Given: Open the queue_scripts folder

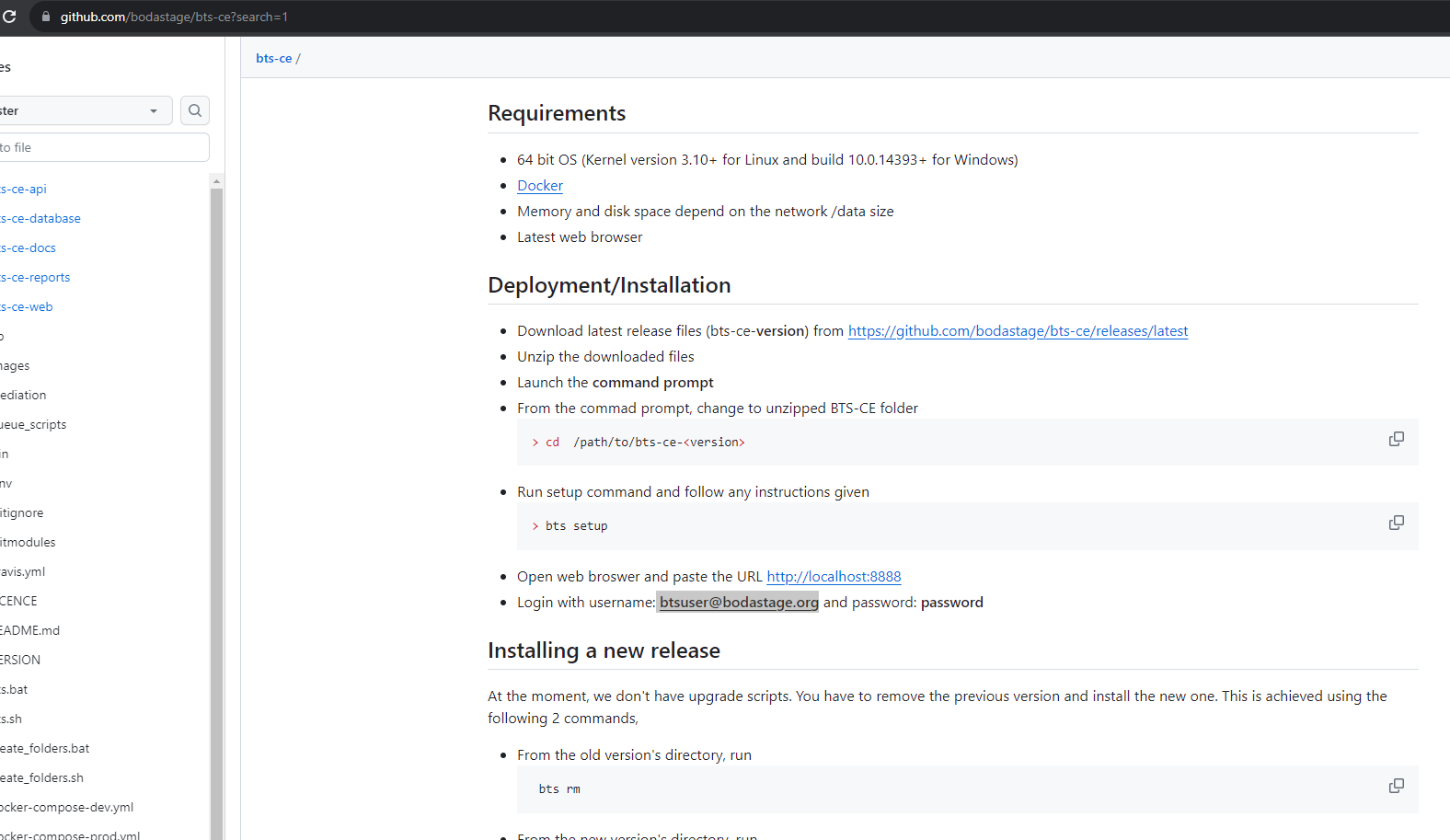Looking at the screenshot, I should pyautogui.click(x=33, y=424).
